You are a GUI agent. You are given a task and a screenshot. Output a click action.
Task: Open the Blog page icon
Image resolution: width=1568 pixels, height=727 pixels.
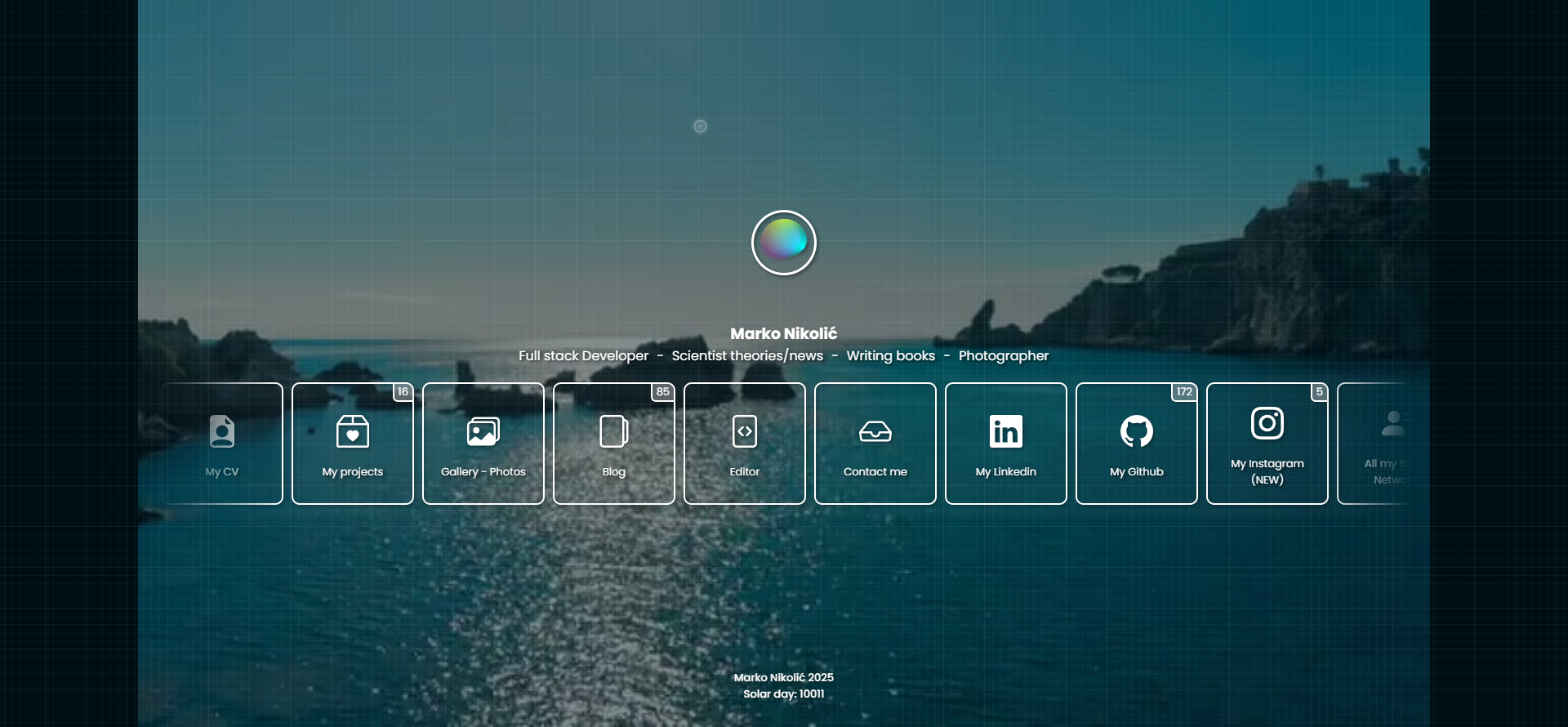coord(614,431)
